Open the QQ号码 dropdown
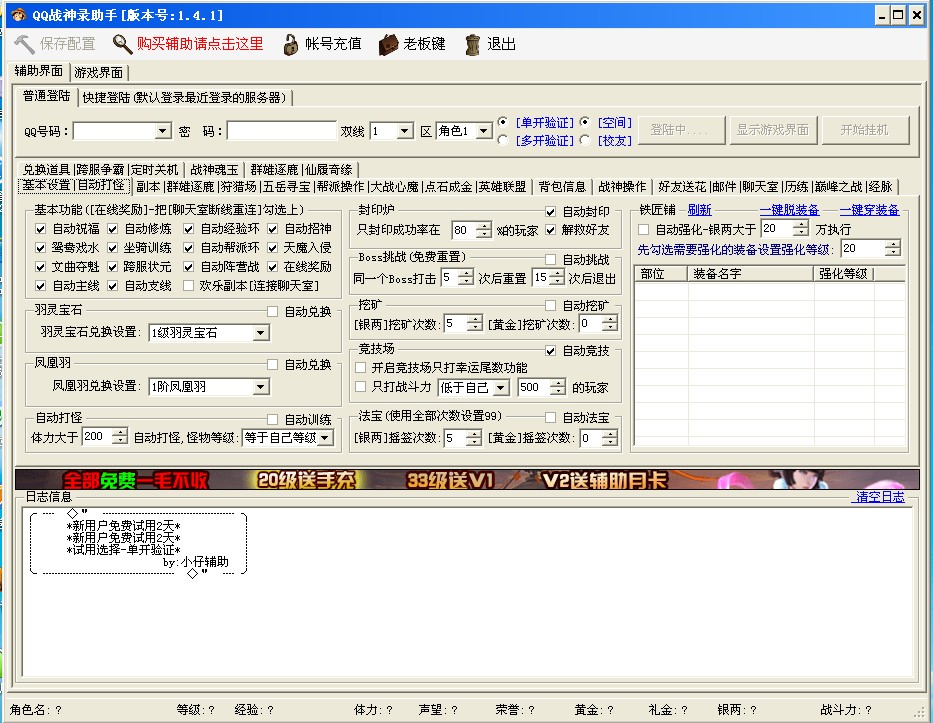This screenshot has height=723, width=933. (162, 131)
